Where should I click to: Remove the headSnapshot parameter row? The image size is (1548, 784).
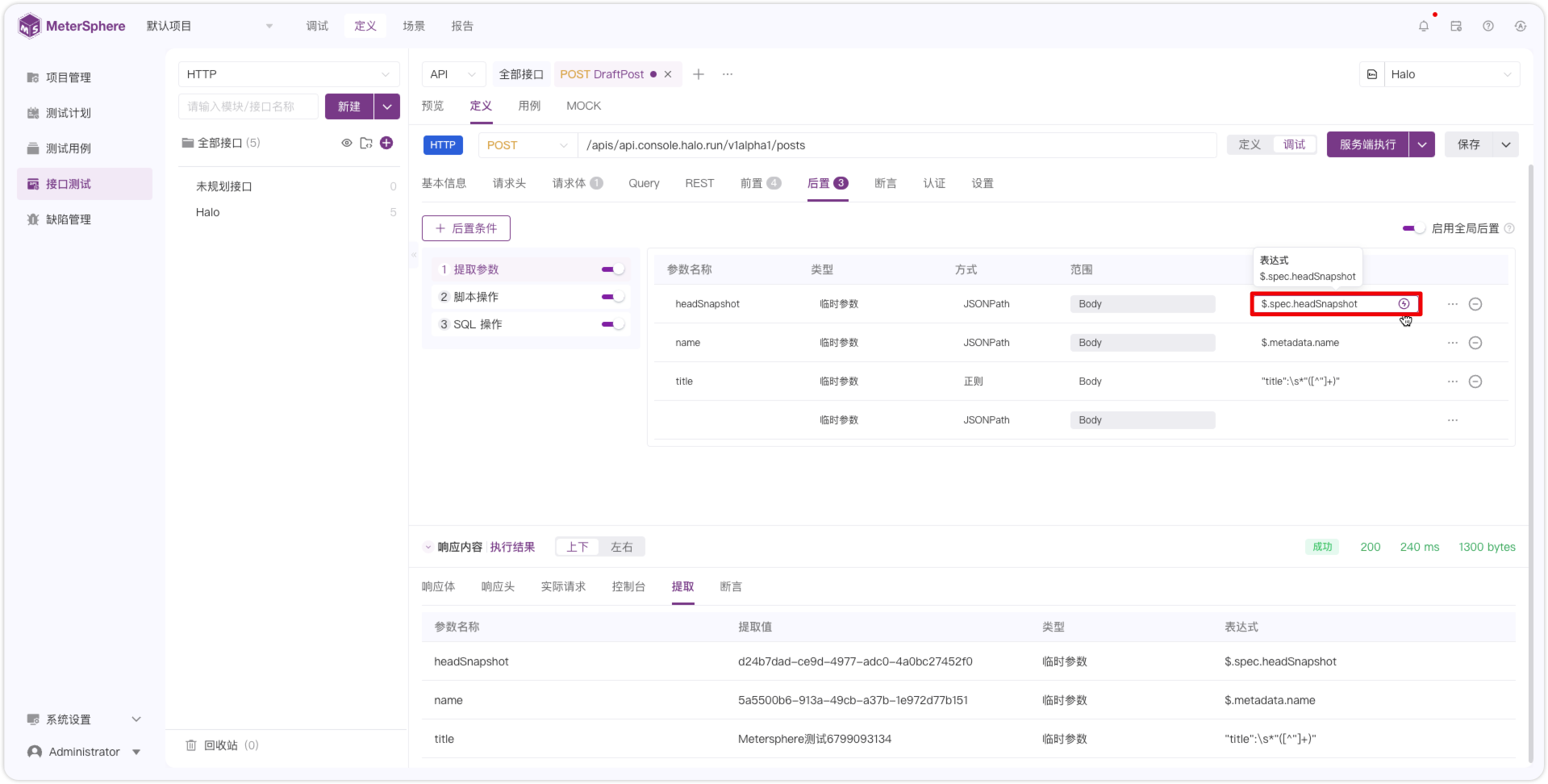(x=1475, y=304)
